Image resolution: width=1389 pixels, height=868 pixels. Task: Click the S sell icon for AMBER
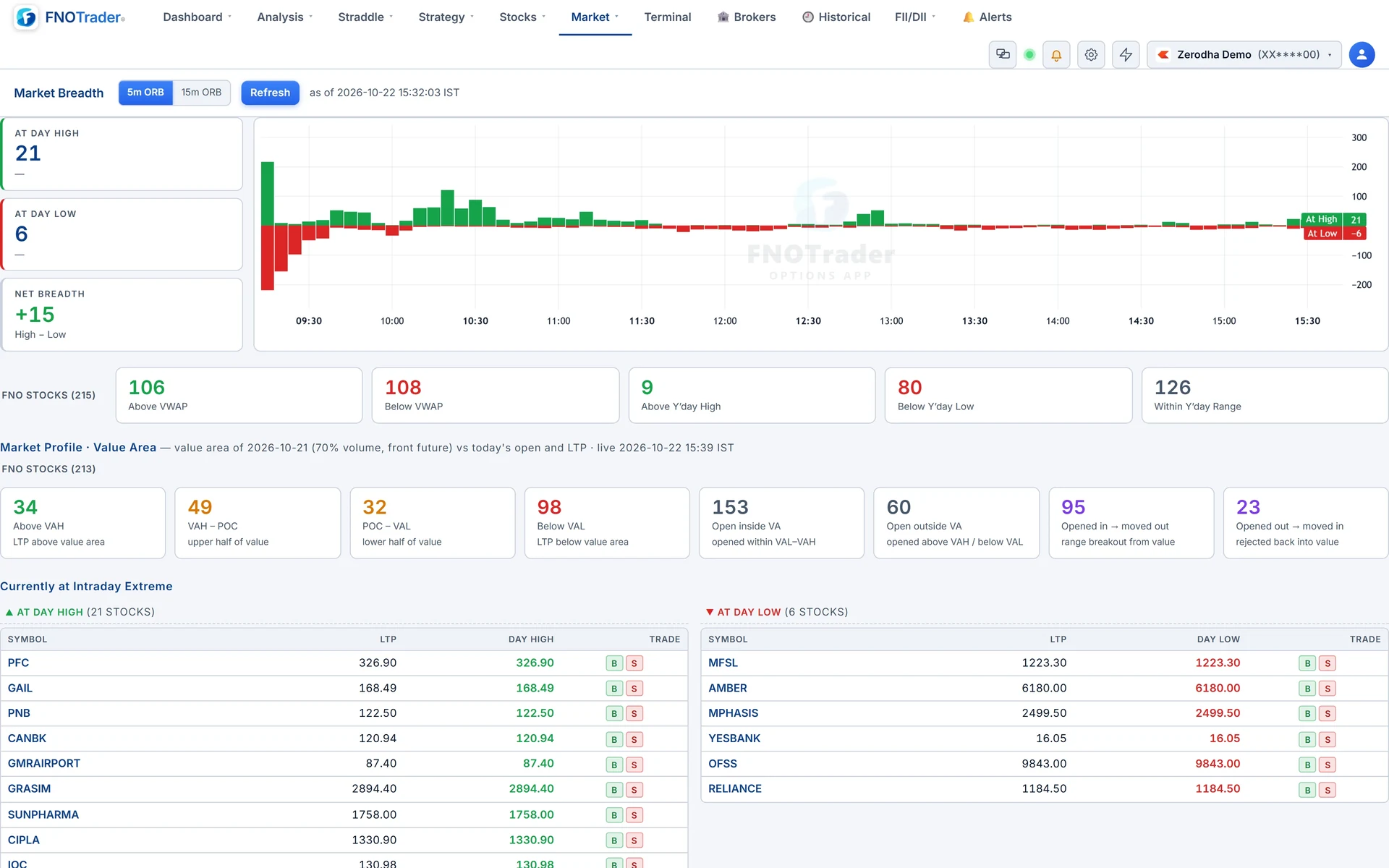click(x=1328, y=689)
